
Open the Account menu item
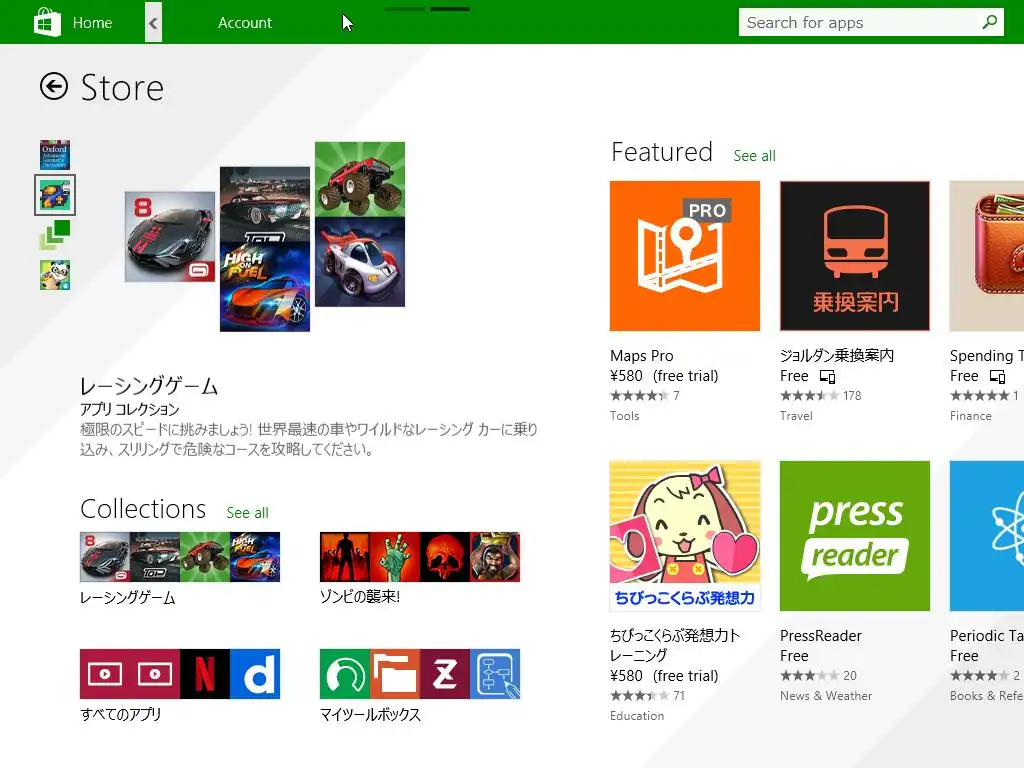(245, 23)
